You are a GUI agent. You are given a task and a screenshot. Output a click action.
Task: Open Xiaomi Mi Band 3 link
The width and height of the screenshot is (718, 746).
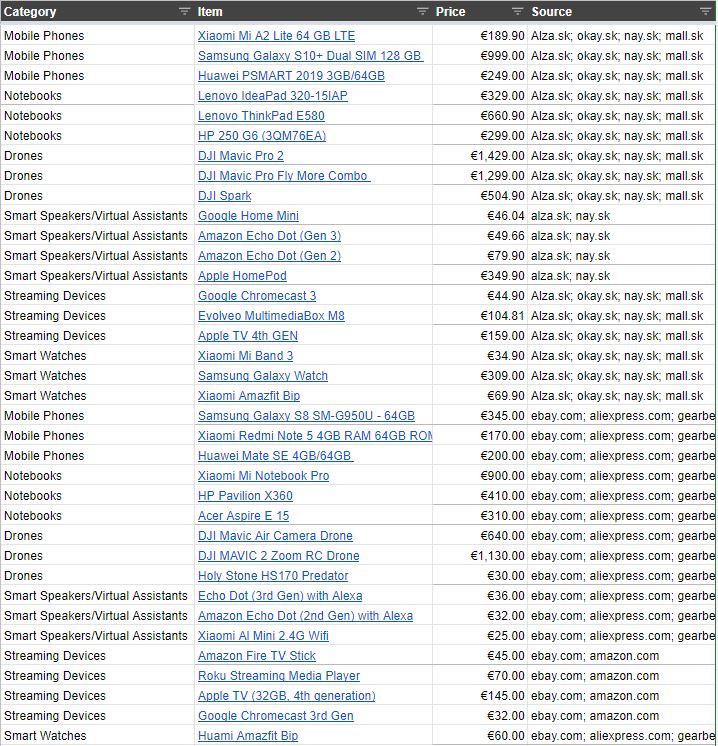tap(246, 355)
